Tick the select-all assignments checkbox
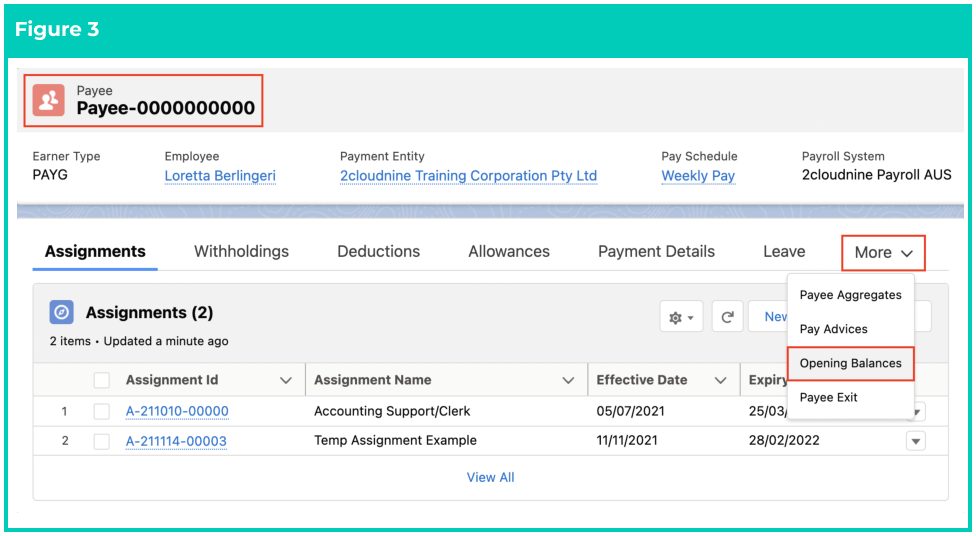The width and height of the screenshot is (976, 536). [x=101, y=380]
